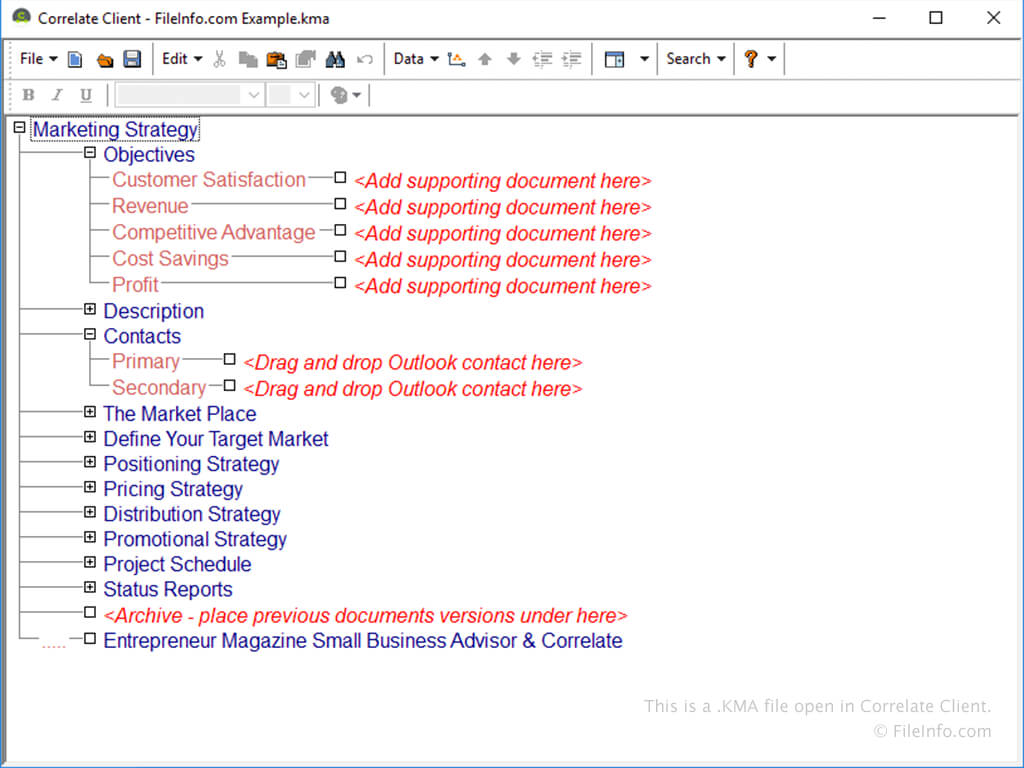Screen dimensions: 1024x768
Task: Expand Define Your Target Market branch
Action: [90, 437]
